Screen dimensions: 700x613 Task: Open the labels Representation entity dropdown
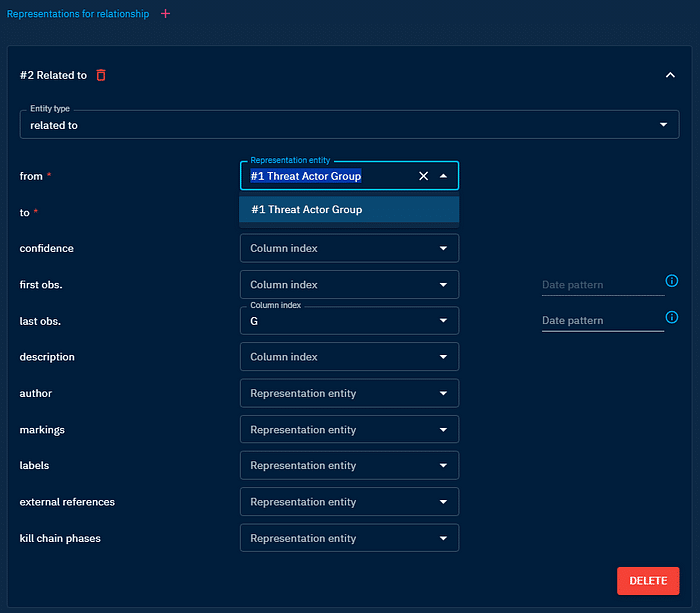pyautogui.click(x=349, y=466)
